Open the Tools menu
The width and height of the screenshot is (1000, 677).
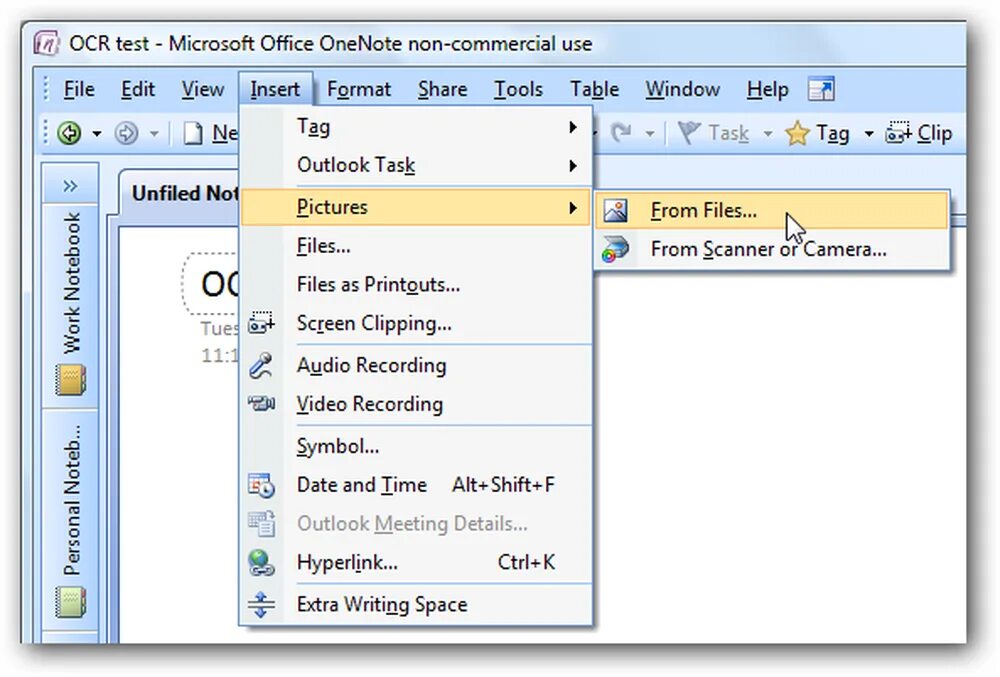[518, 89]
